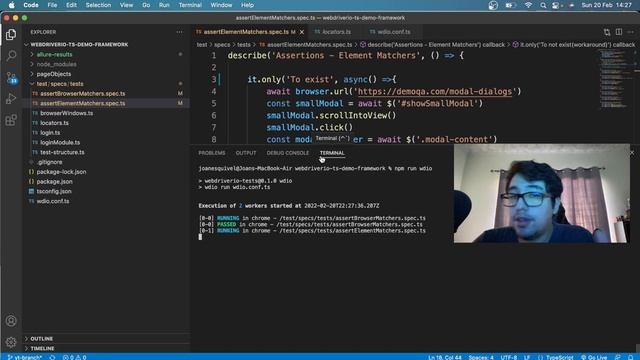Open login.ts file
640x360 pixels.
click(x=50, y=133)
